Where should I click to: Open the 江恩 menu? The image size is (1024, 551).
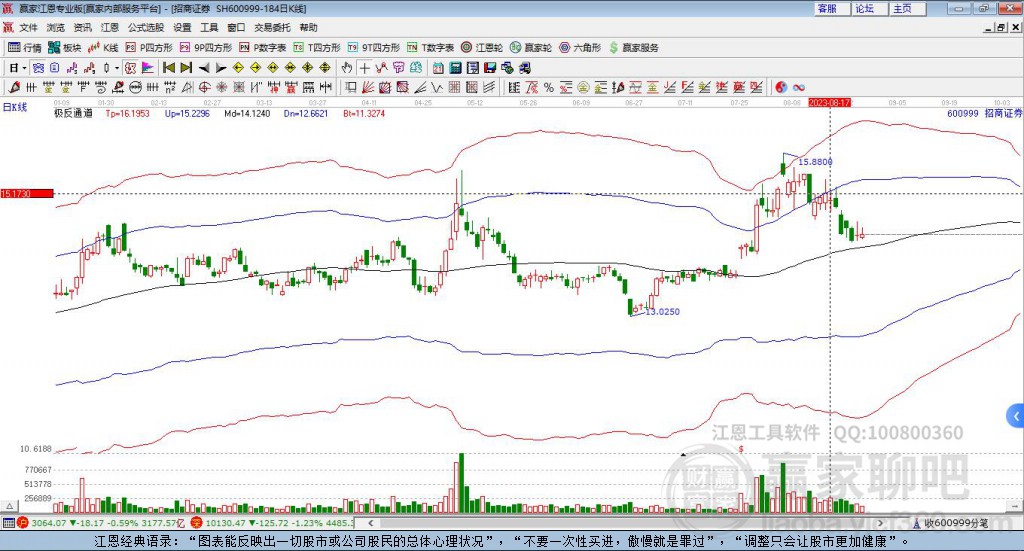click(x=110, y=27)
